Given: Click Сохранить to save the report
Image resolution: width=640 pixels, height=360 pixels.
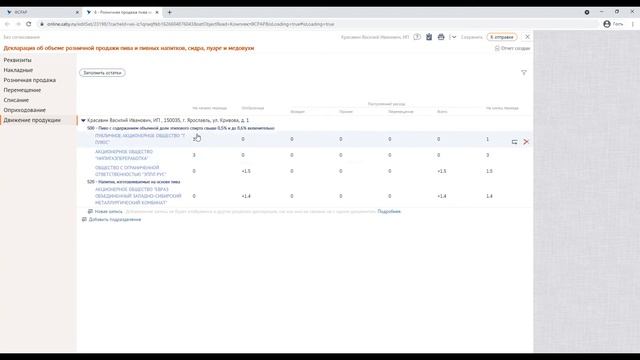Looking at the screenshot, I should click(x=471, y=37).
